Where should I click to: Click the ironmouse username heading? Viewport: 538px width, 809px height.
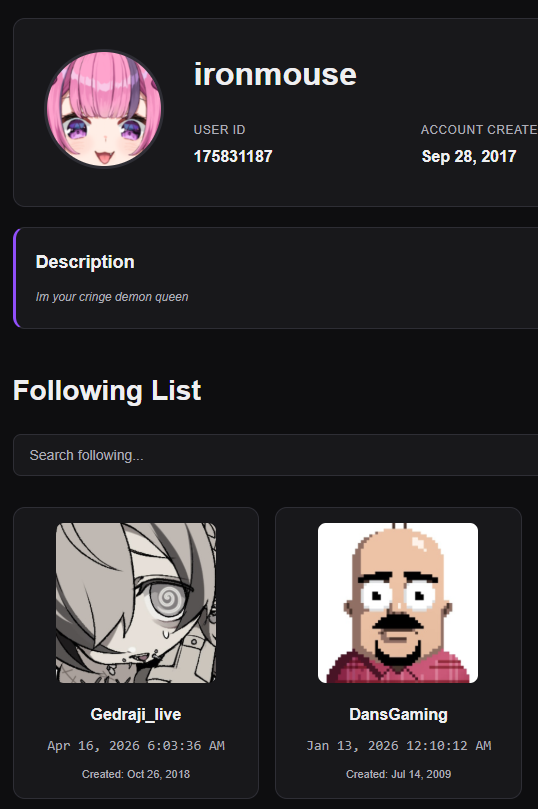[275, 74]
